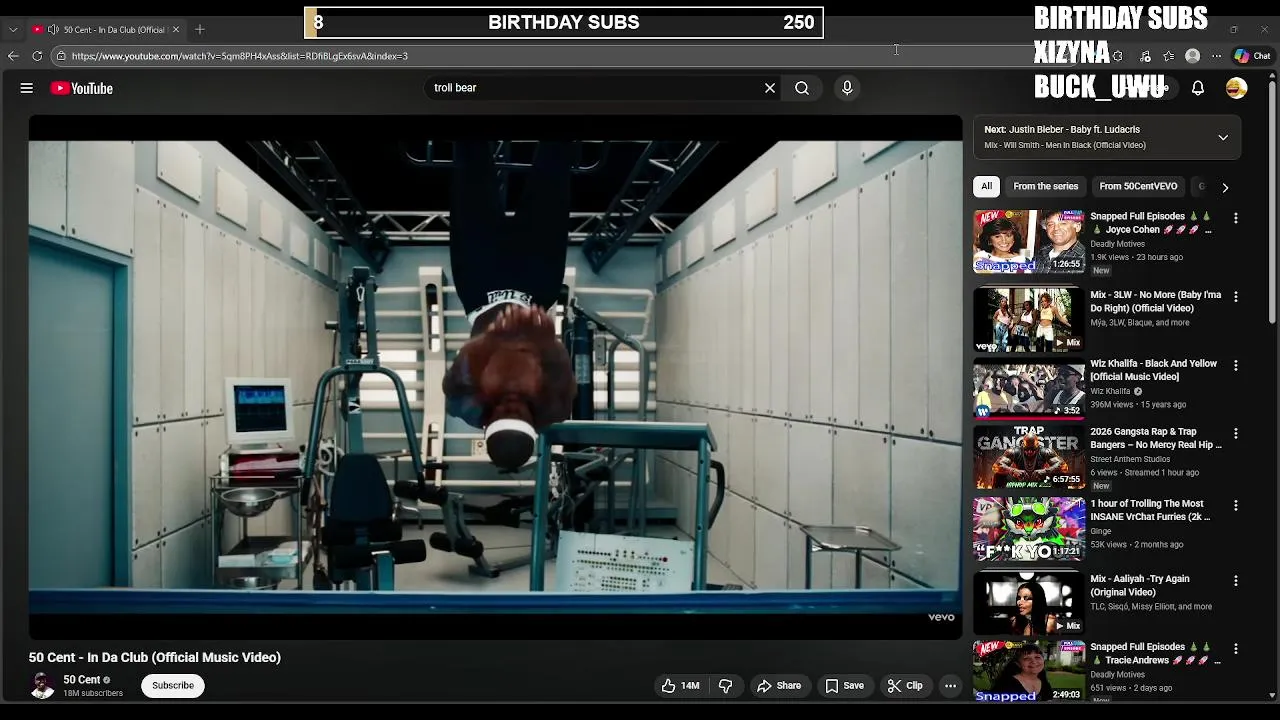Open the browser tab list dropdown

(13, 29)
